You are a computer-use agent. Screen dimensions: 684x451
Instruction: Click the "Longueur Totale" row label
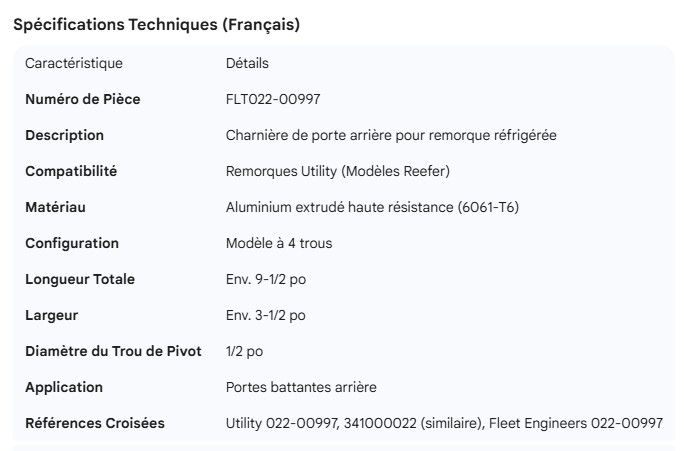point(80,279)
